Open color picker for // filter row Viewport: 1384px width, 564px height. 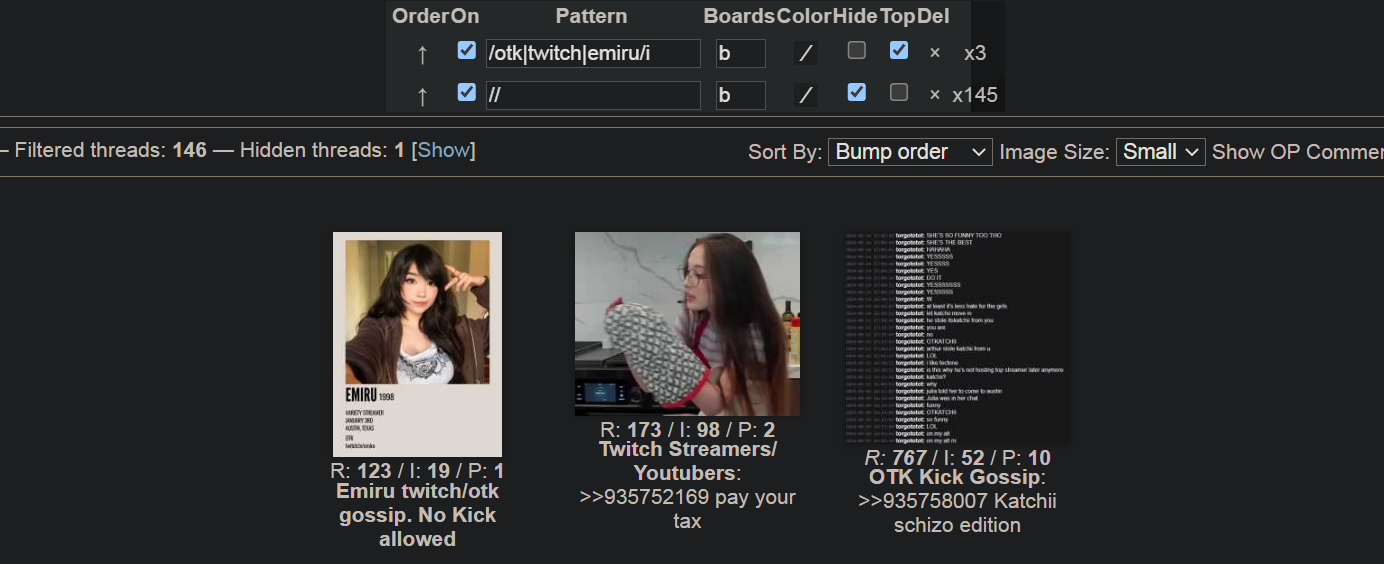pyautogui.click(x=806, y=95)
